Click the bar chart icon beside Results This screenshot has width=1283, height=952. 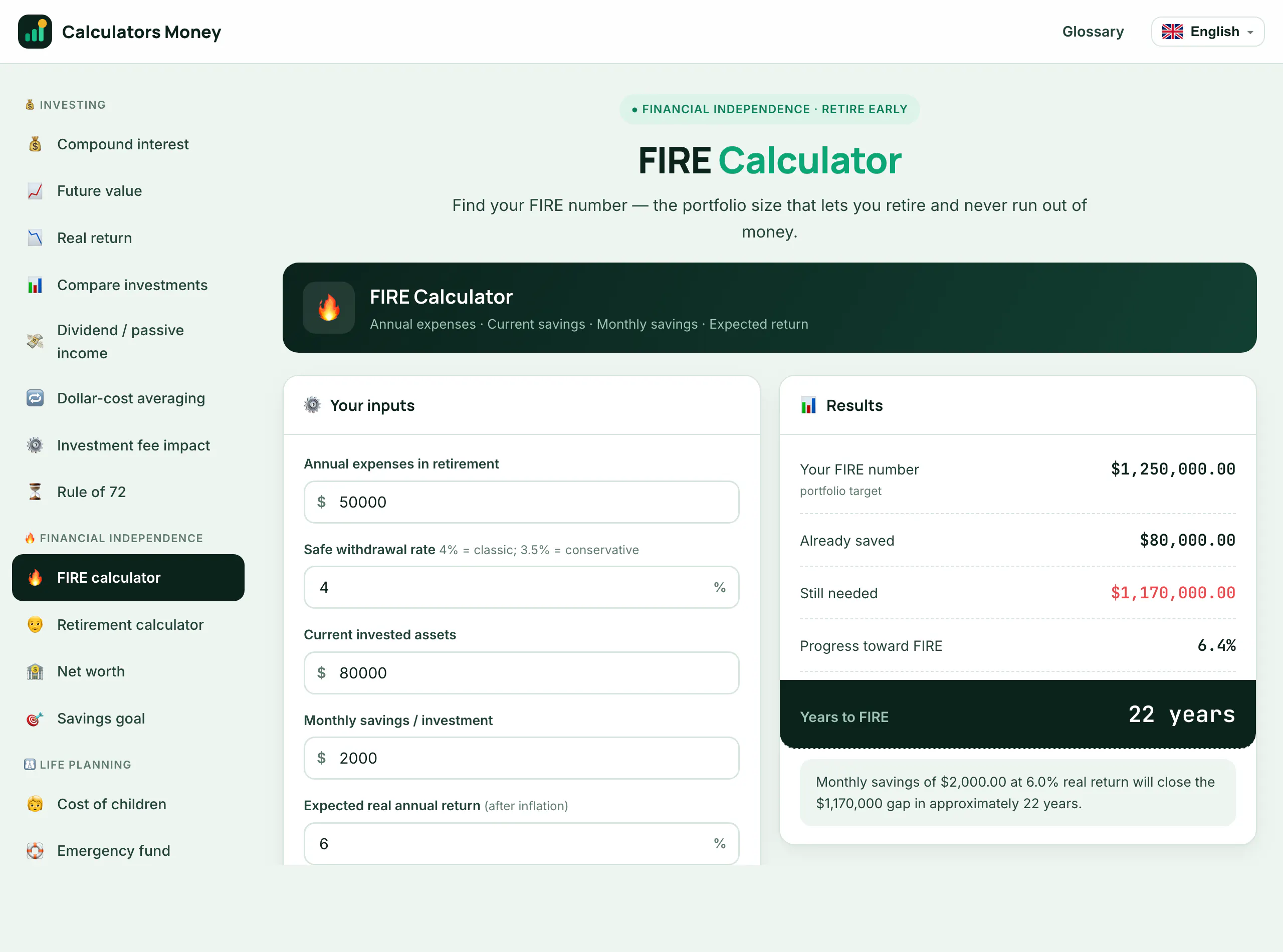pyautogui.click(x=808, y=405)
